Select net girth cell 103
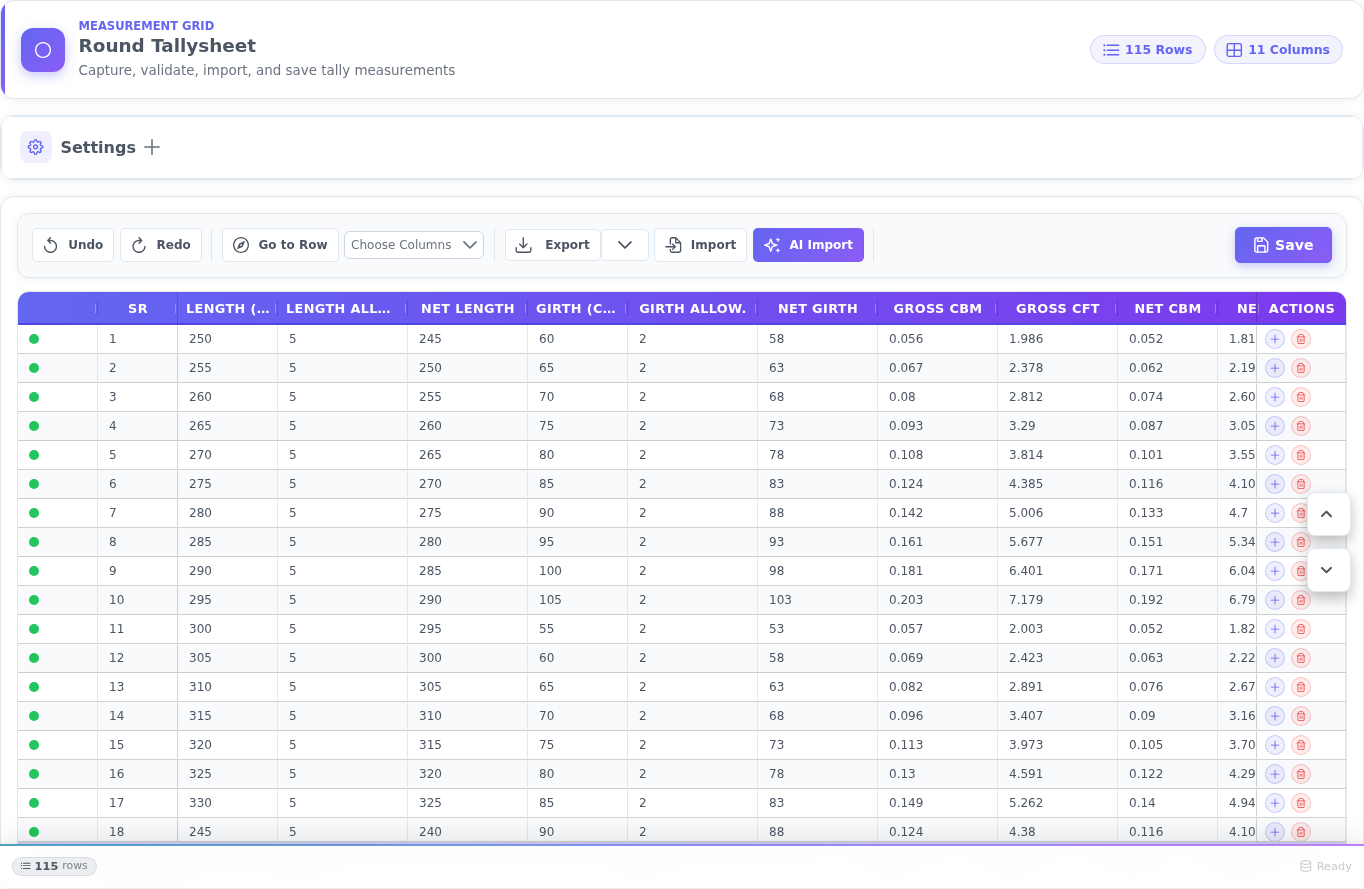 point(818,600)
